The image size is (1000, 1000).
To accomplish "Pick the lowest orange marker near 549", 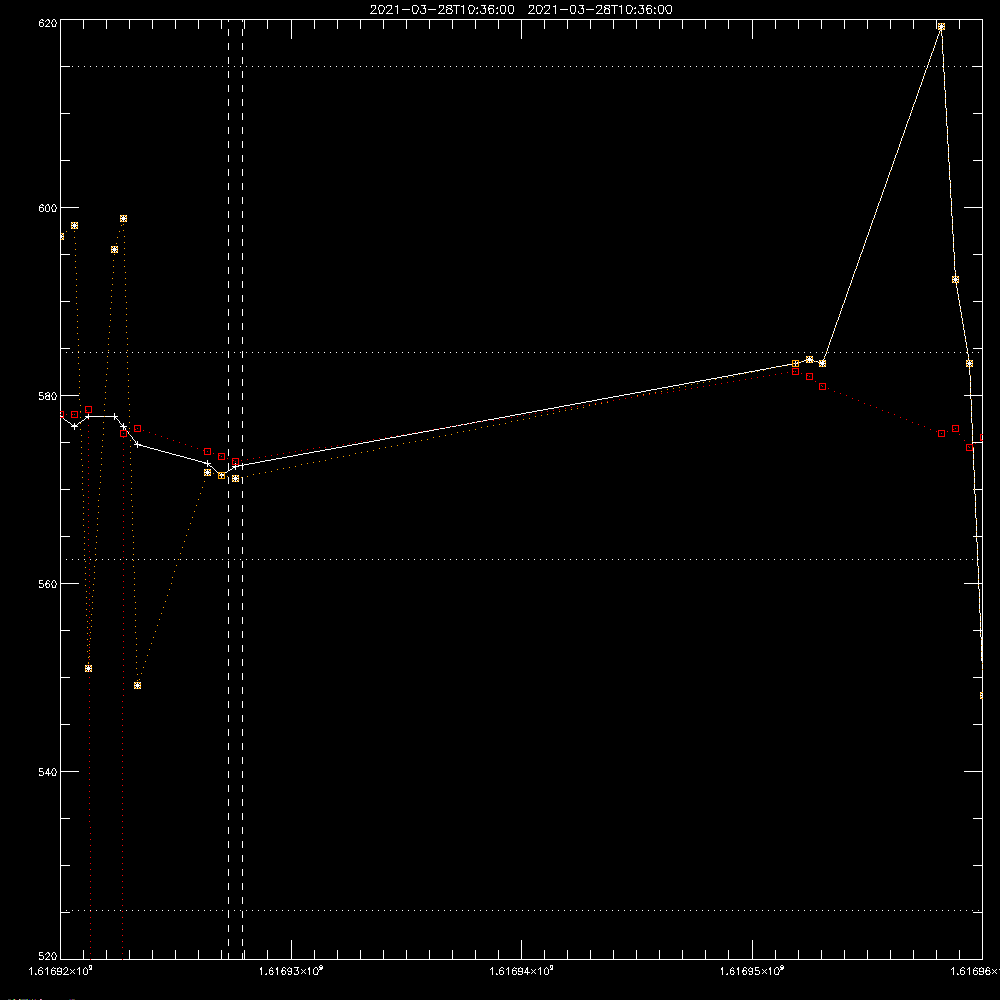I will coord(138,686).
